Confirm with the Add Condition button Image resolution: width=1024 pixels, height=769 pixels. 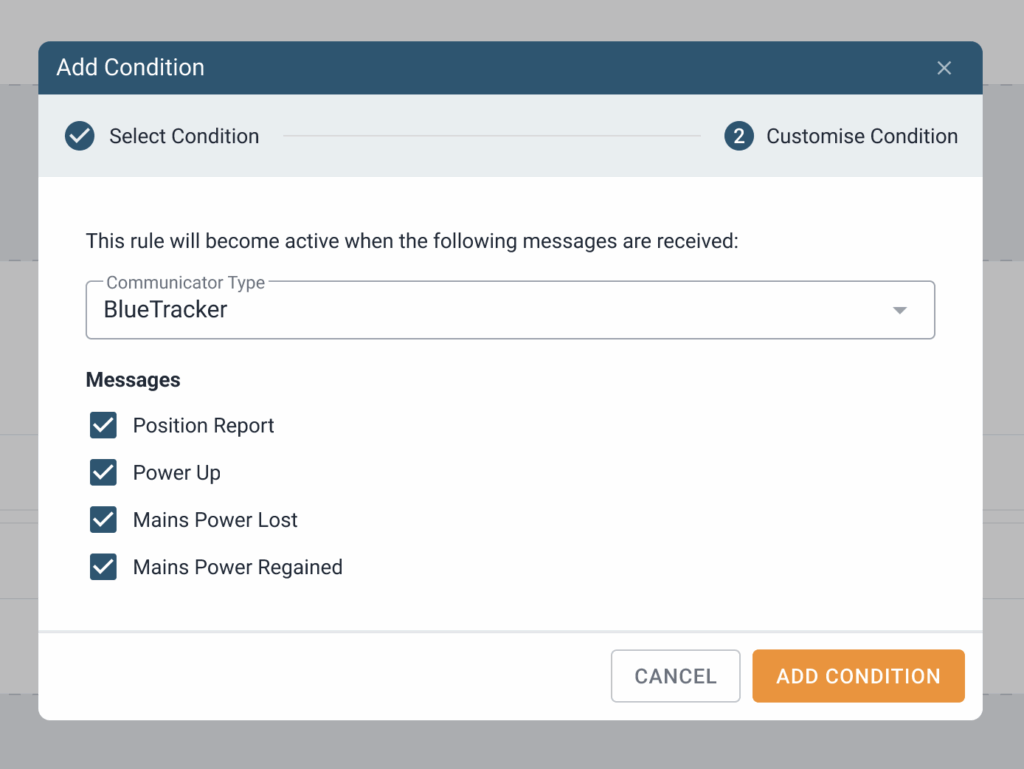pos(858,676)
